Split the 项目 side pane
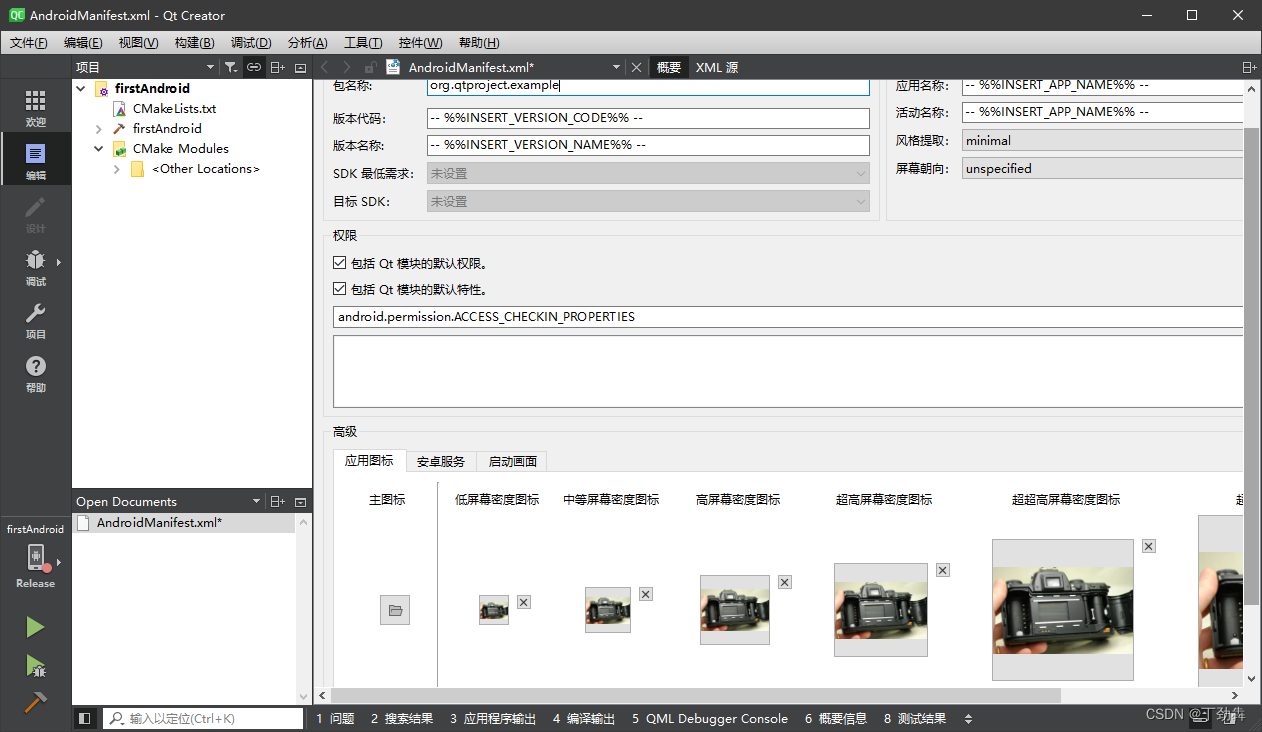The width and height of the screenshot is (1262, 732). [278, 67]
